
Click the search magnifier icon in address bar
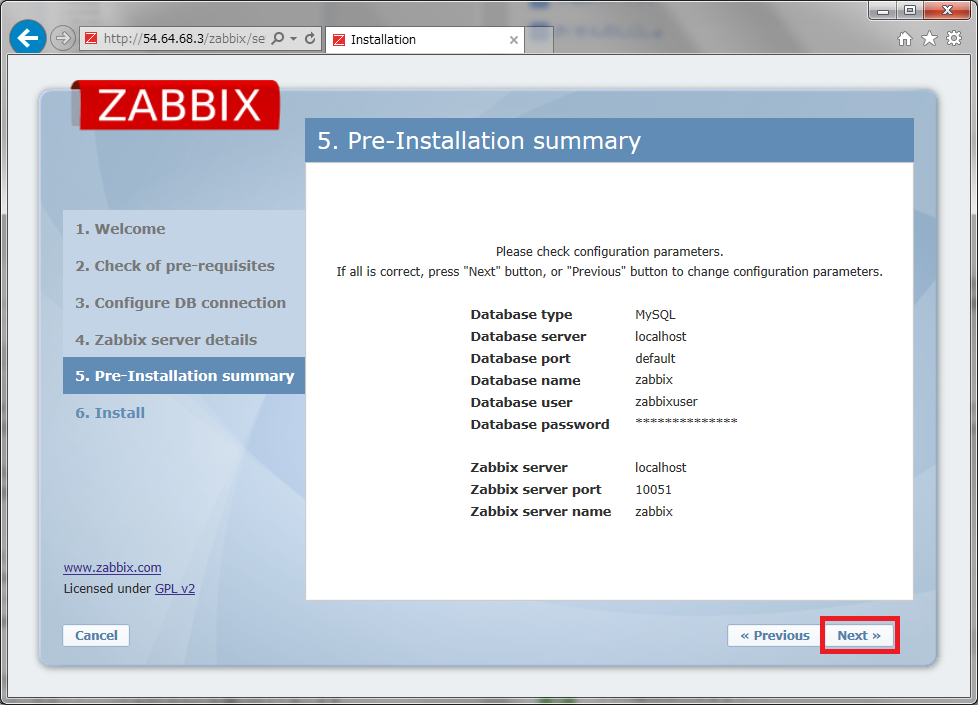click(278, 39)
